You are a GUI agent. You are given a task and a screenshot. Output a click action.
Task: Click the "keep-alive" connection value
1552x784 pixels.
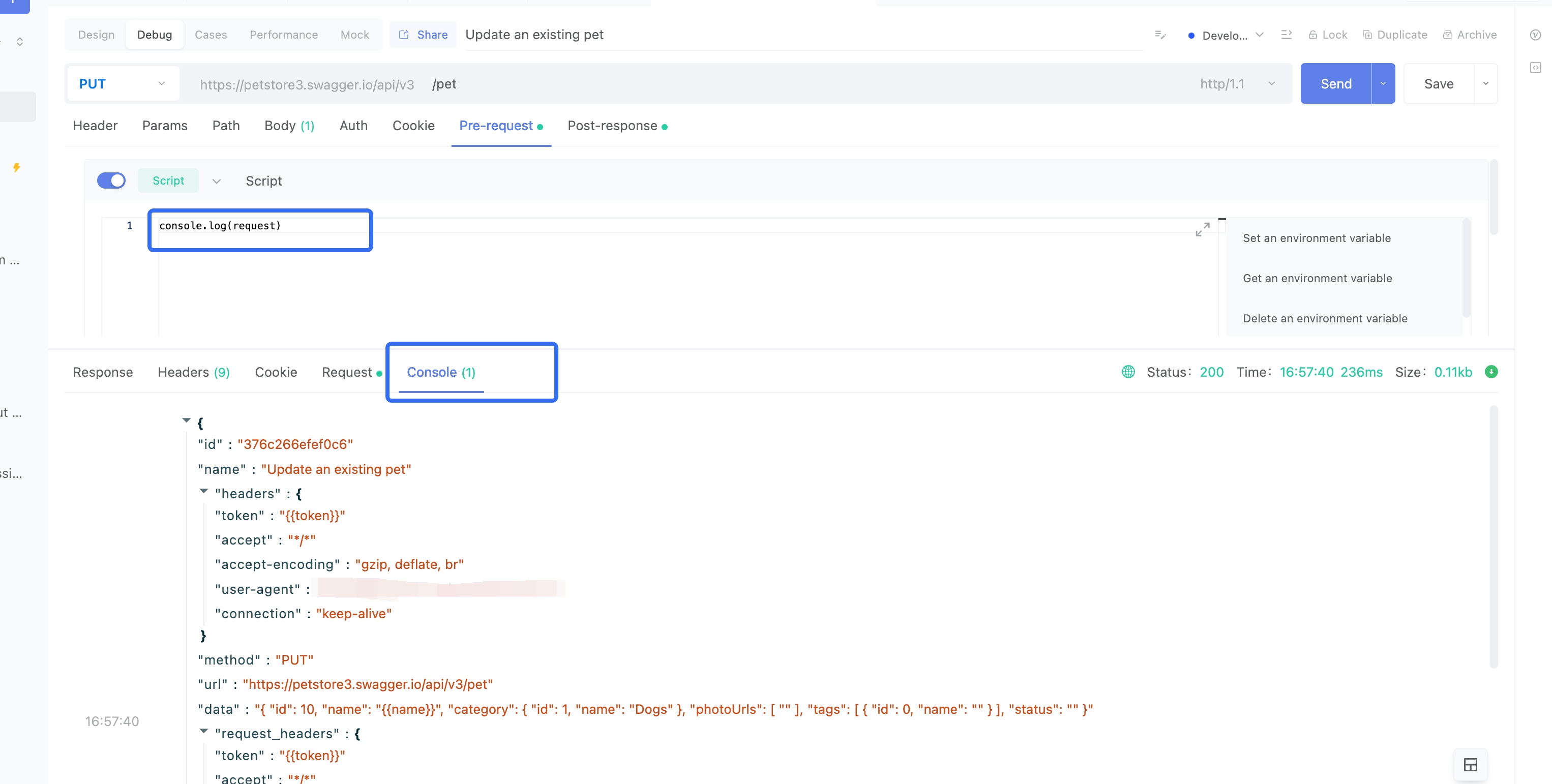353,614
